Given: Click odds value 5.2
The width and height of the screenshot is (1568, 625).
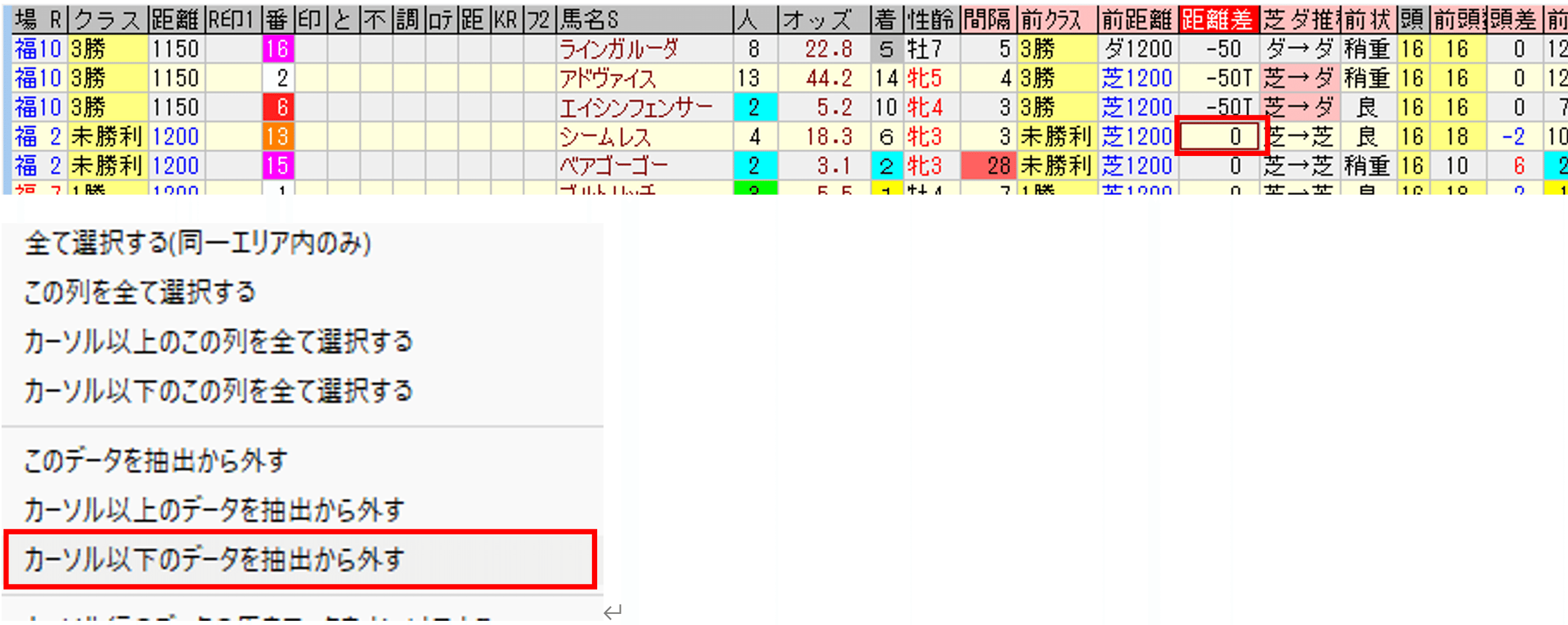Looking at the screenshot, I should click(x=834, y=107).
